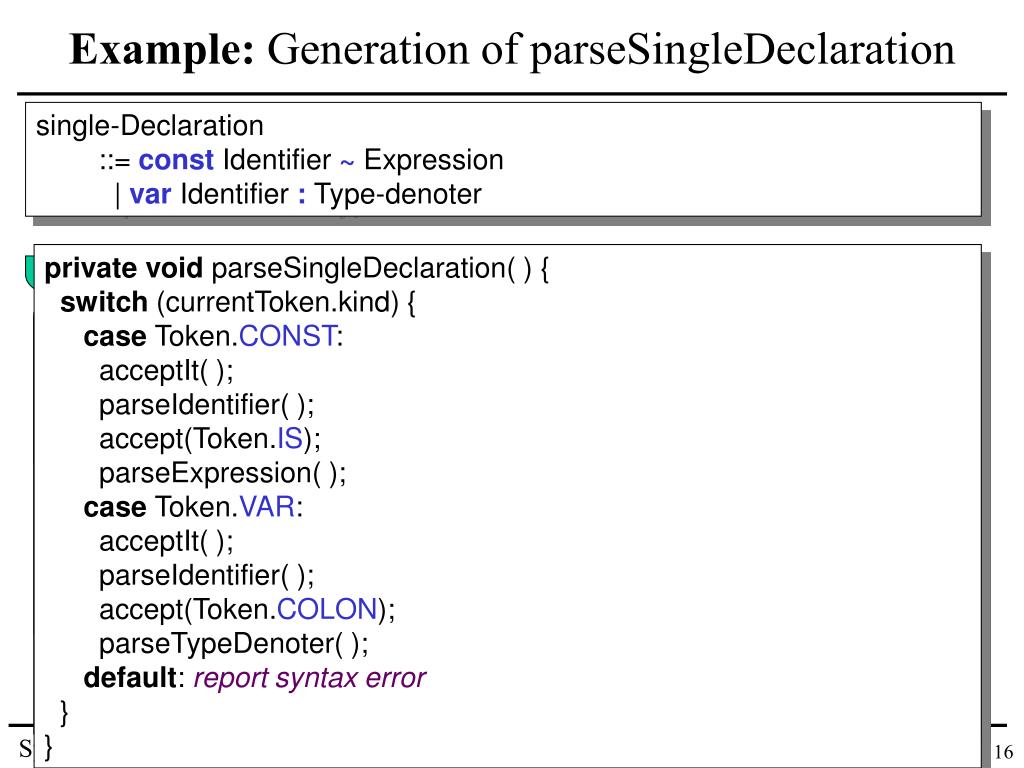Image resolution: width=1024 pixels, height=768 pixels.
Task: Click the 'single-Declaration' grammar heading
Action: click(150, 126)
